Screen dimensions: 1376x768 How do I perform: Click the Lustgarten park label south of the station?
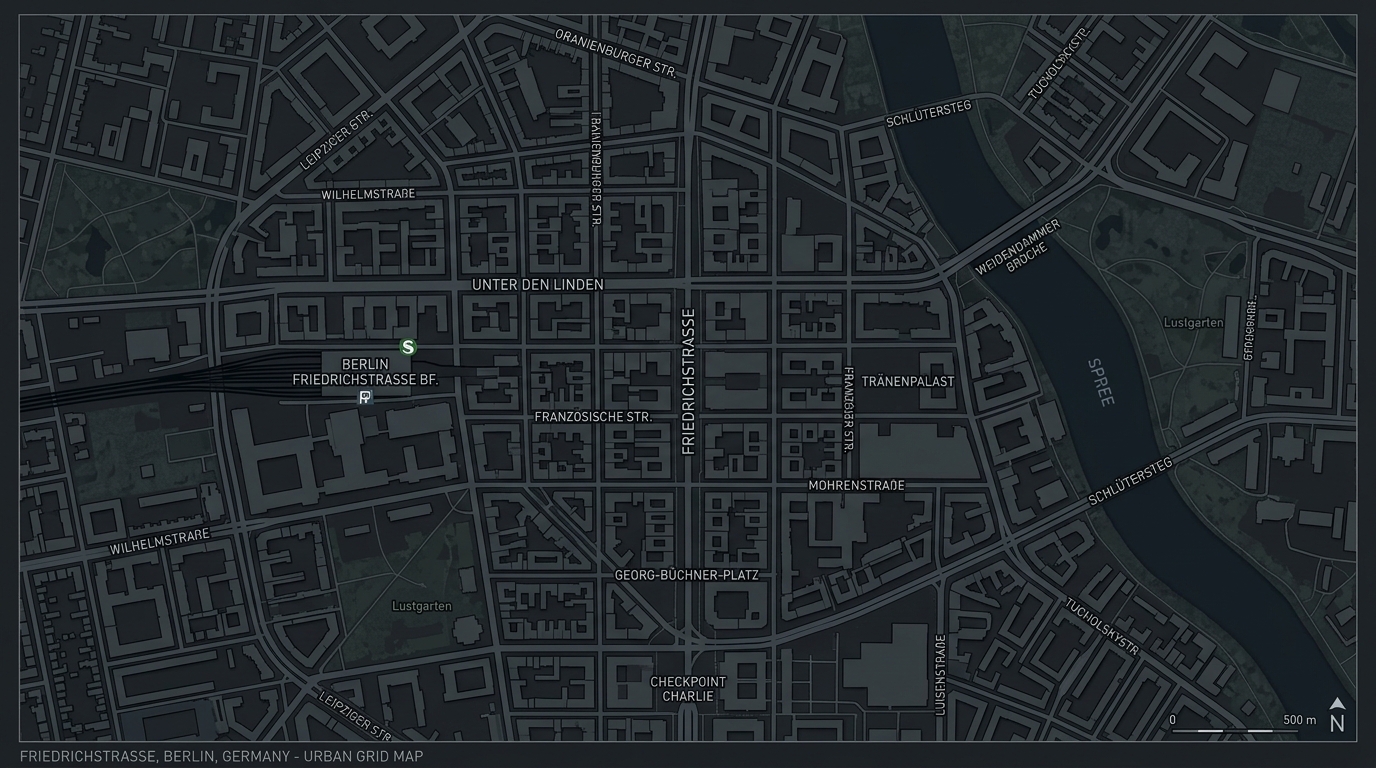tap(421, 606)
